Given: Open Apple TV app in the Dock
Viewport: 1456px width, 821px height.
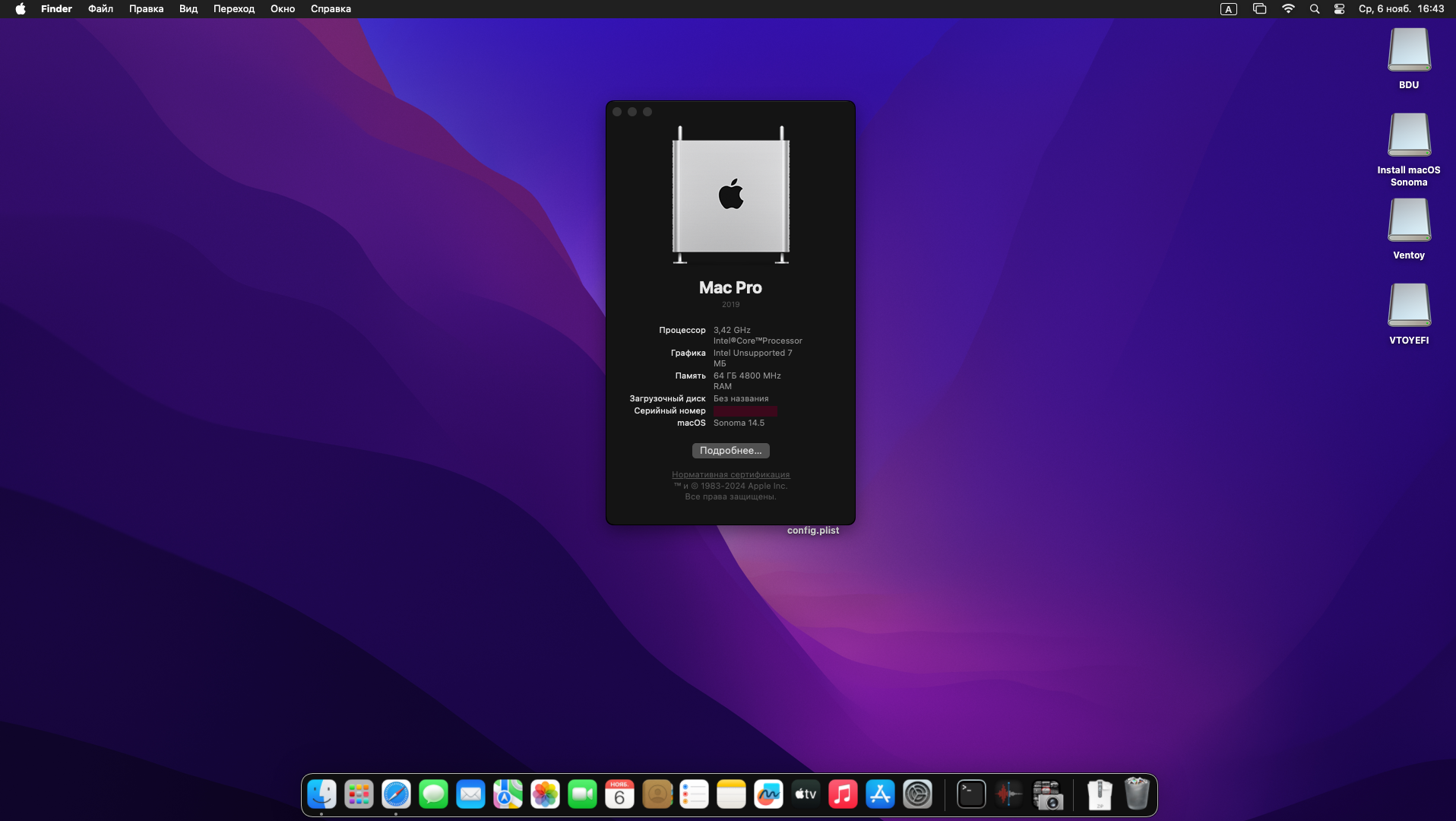Looking at the screenshot, I should (x=806, y=794).
